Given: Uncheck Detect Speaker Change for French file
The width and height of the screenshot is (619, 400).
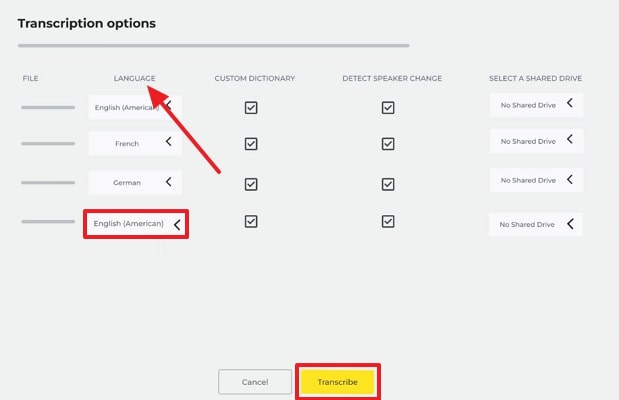Looking at the screenshot, I should tap(389, 144).
